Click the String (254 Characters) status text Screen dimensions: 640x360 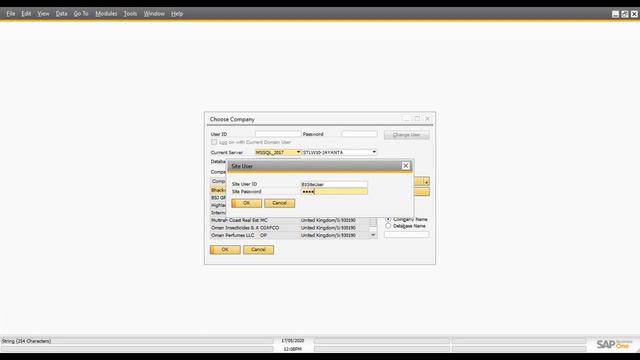point(26,341)
